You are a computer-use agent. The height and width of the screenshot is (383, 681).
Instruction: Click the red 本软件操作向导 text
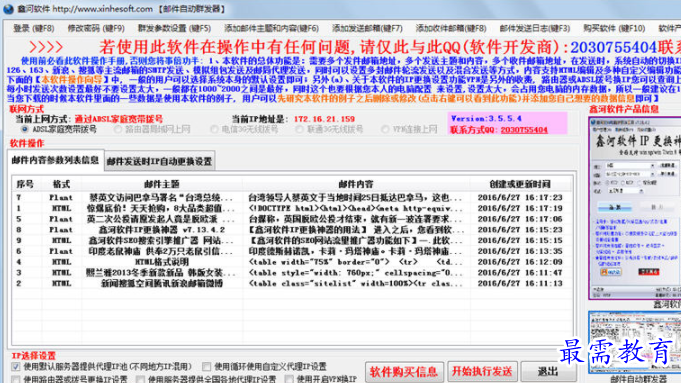tap(71, 79)
